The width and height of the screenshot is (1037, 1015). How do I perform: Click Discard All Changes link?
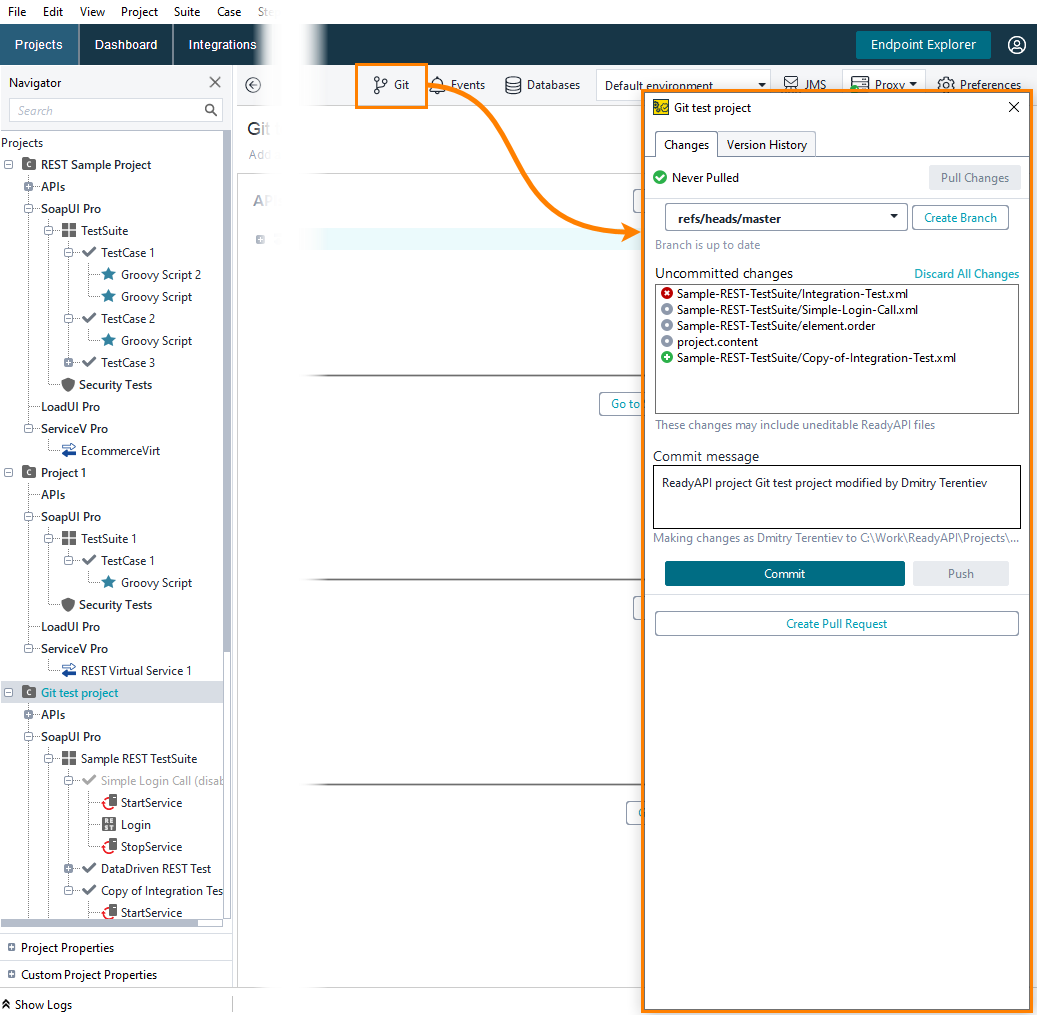click(x=966, y=274)
